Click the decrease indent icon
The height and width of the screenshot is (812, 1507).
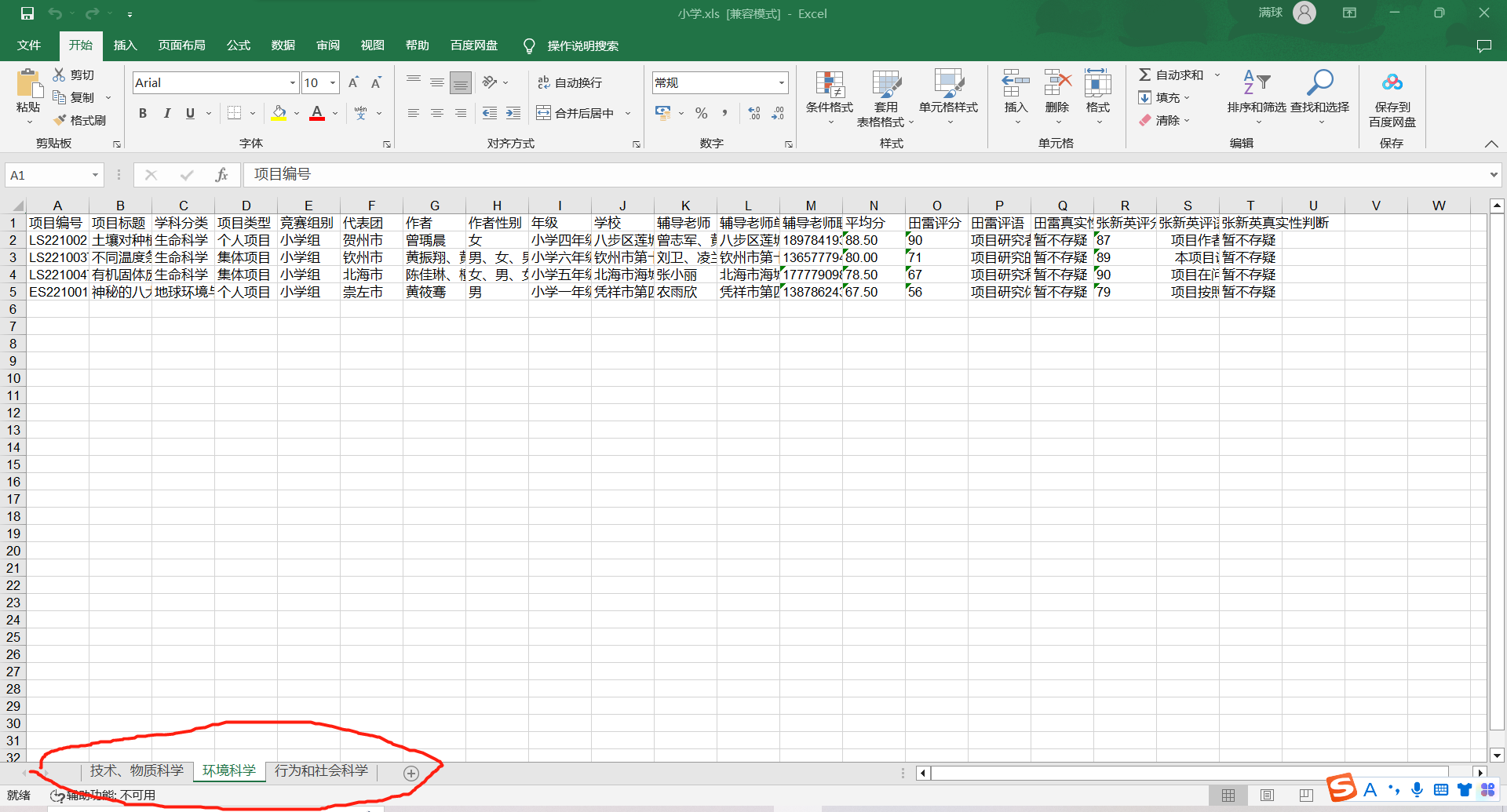[490, 113]
